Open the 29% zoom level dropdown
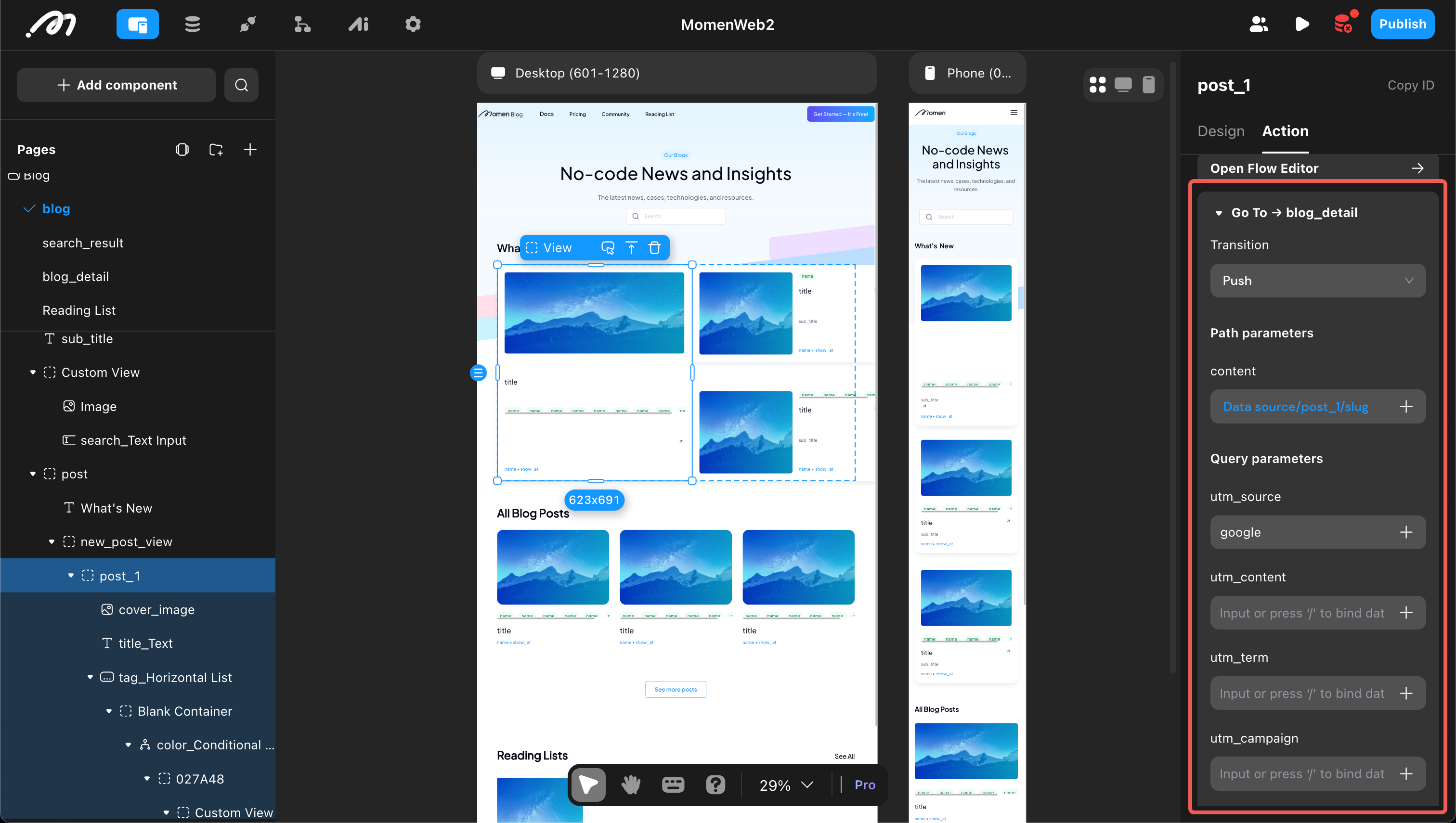Viewport: 1456px width, 823px height. (786, 785)
